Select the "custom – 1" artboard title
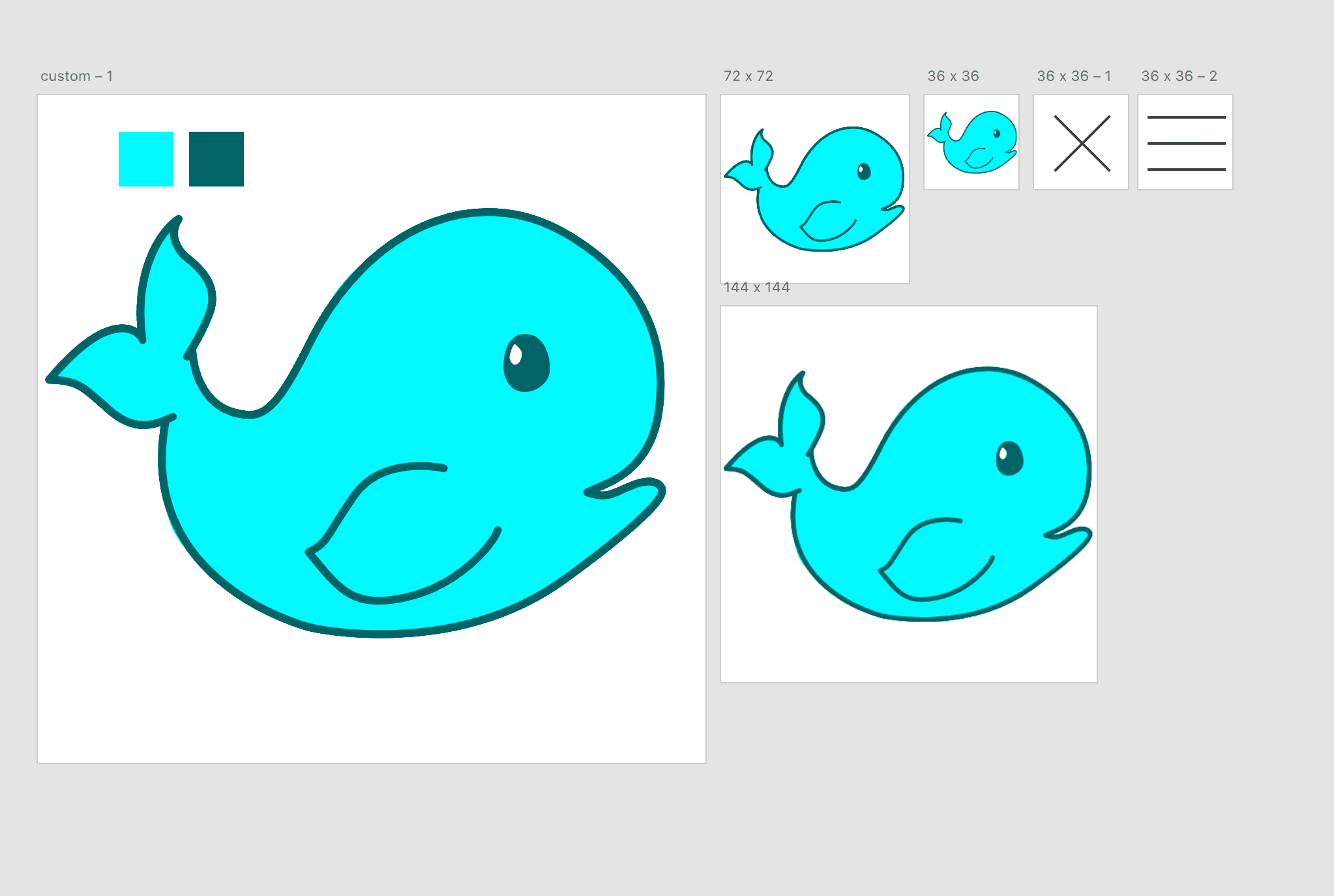The image size is (1334, 896). tap(77, 76)
